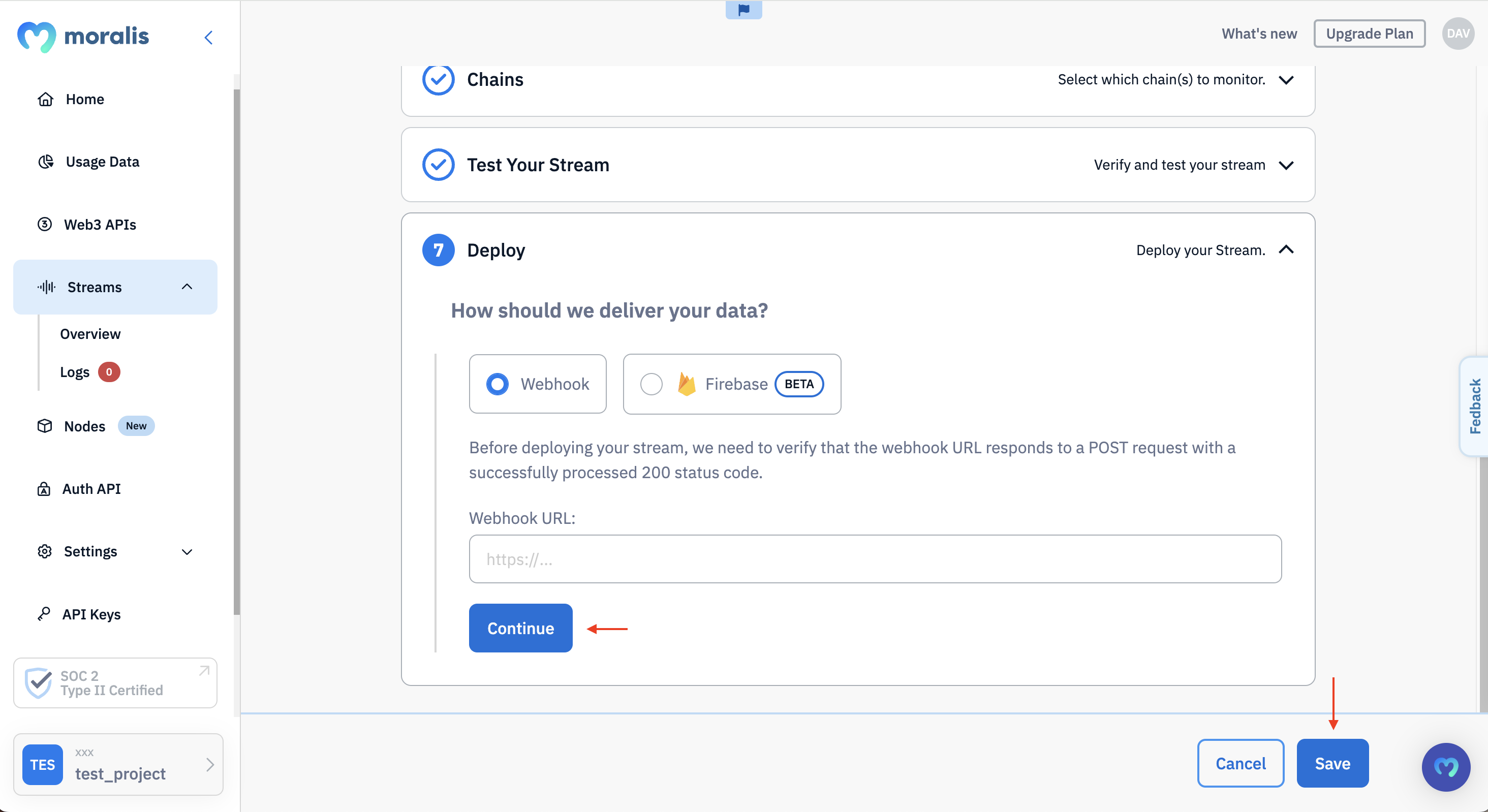Open the SOC 2 external link arrow

[204, 671]
